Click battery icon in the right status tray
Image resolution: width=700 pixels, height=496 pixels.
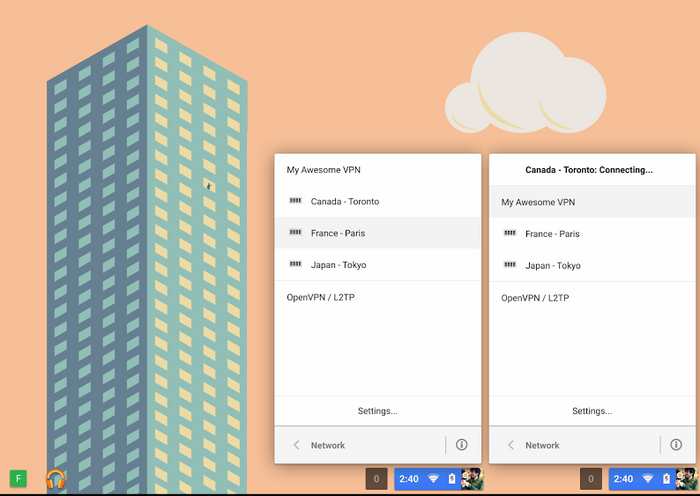pyautogui.click(x=666, y=479)
